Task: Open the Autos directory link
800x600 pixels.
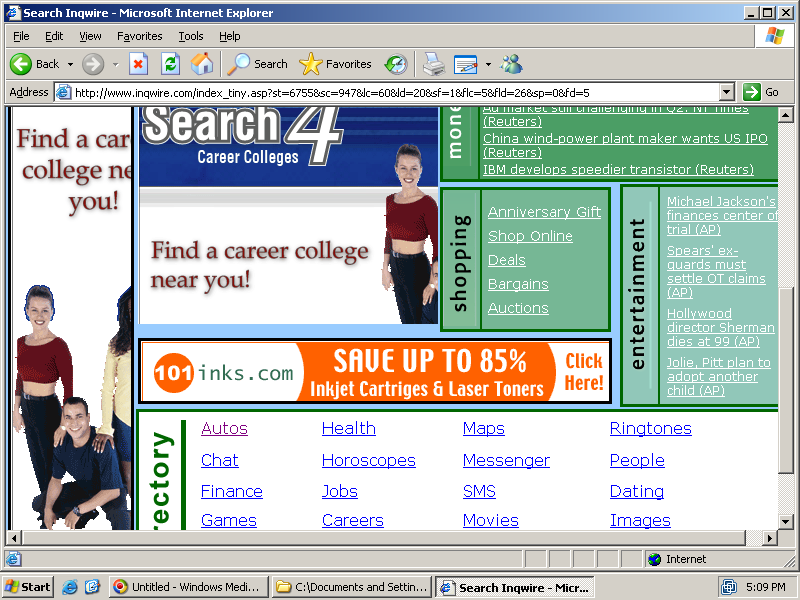Action: click(x=224, y=429)
